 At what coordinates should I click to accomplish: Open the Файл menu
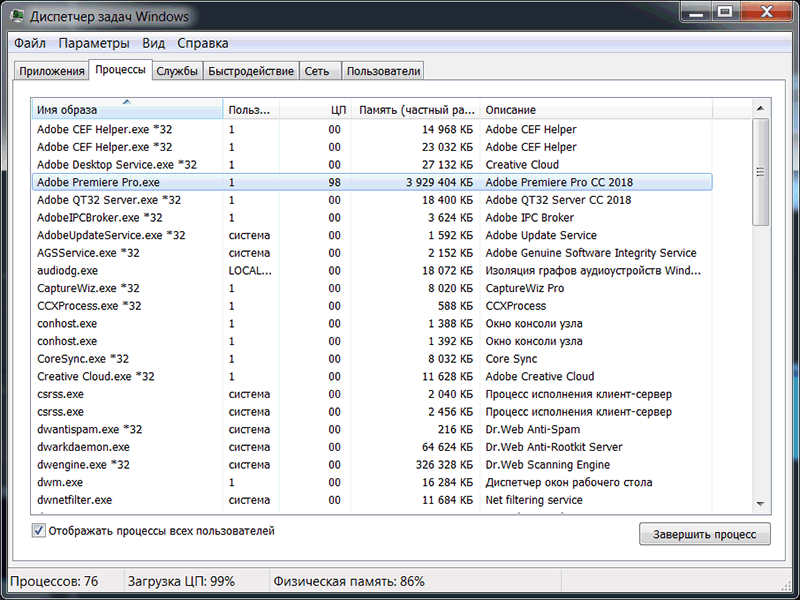tap(30, 43)
